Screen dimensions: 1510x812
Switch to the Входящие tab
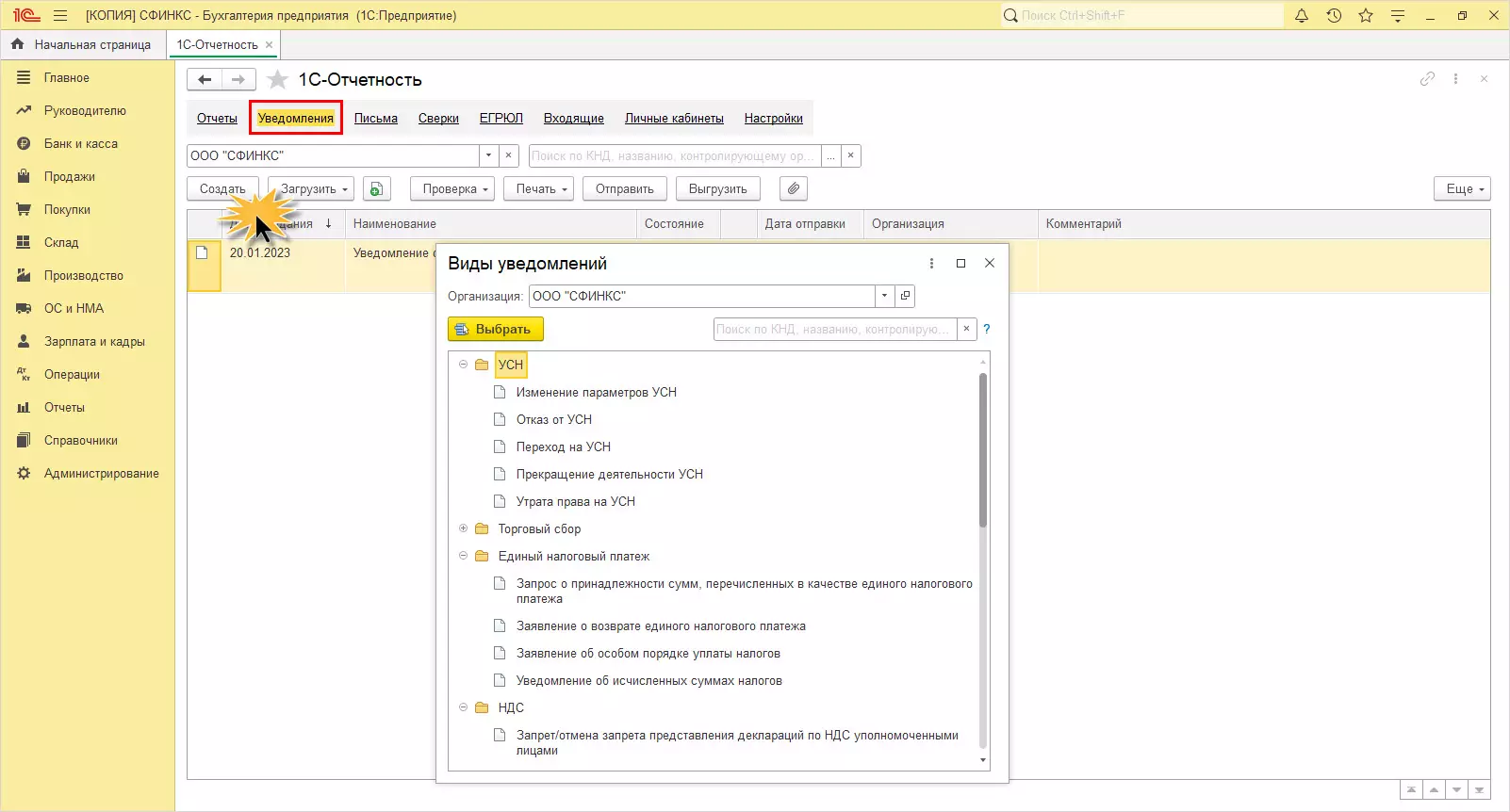(574, 119)
